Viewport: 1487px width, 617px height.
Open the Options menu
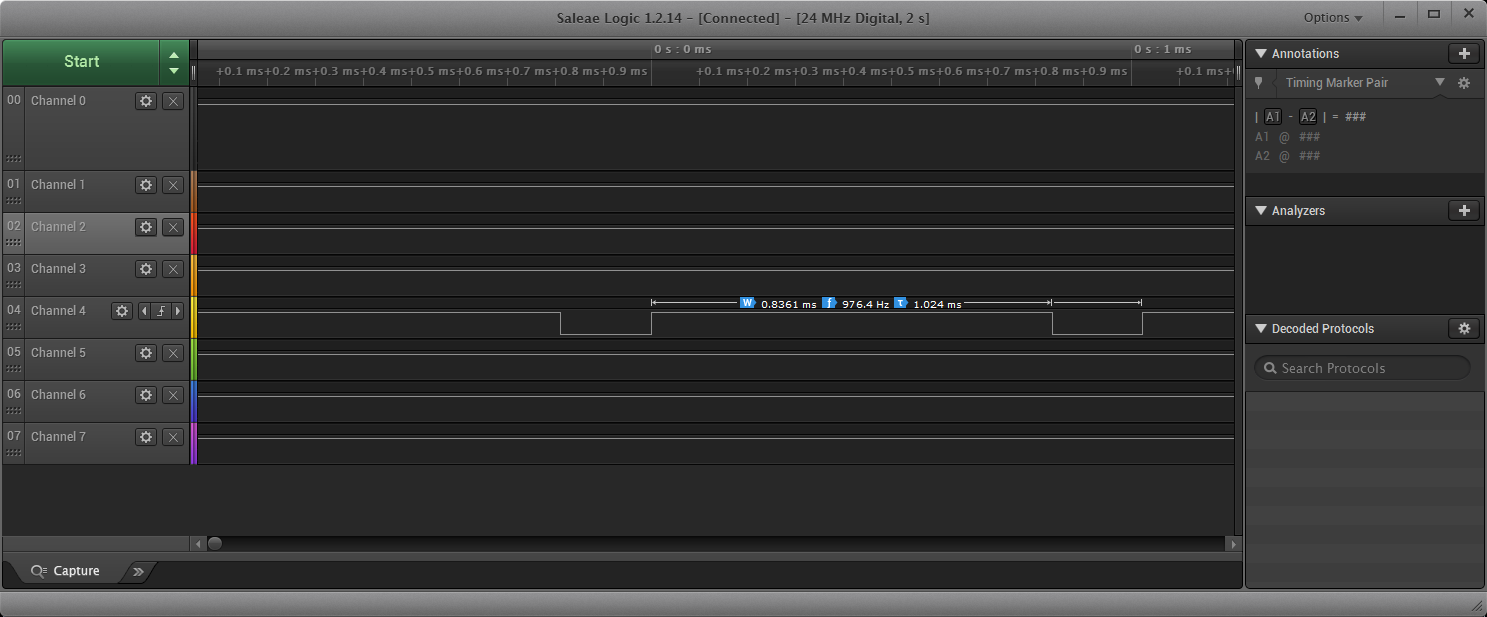pyautogui.click(x=1333, y=18)
